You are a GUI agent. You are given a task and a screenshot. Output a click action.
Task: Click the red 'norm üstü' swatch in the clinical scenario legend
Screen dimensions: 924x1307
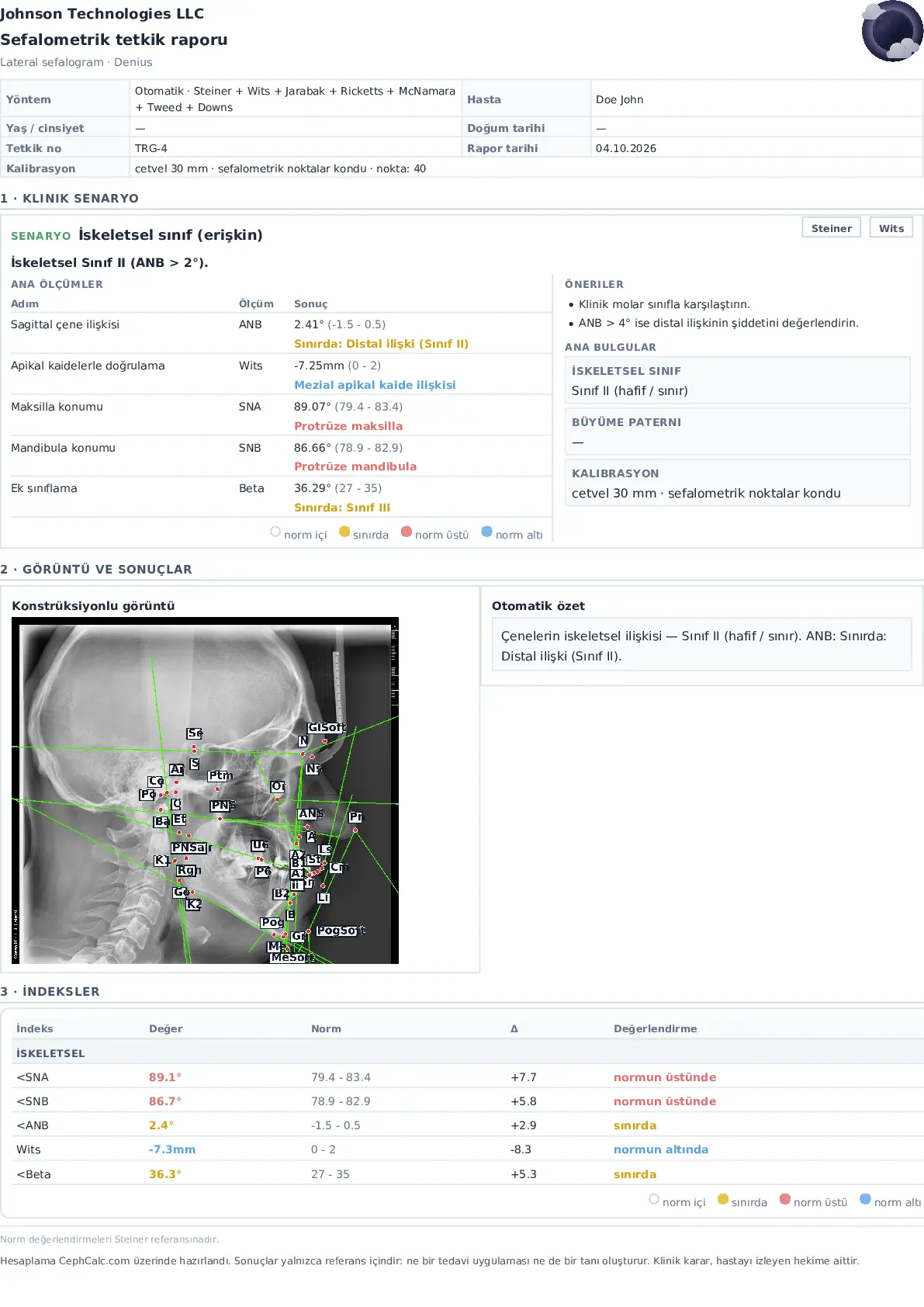point(407,532)
